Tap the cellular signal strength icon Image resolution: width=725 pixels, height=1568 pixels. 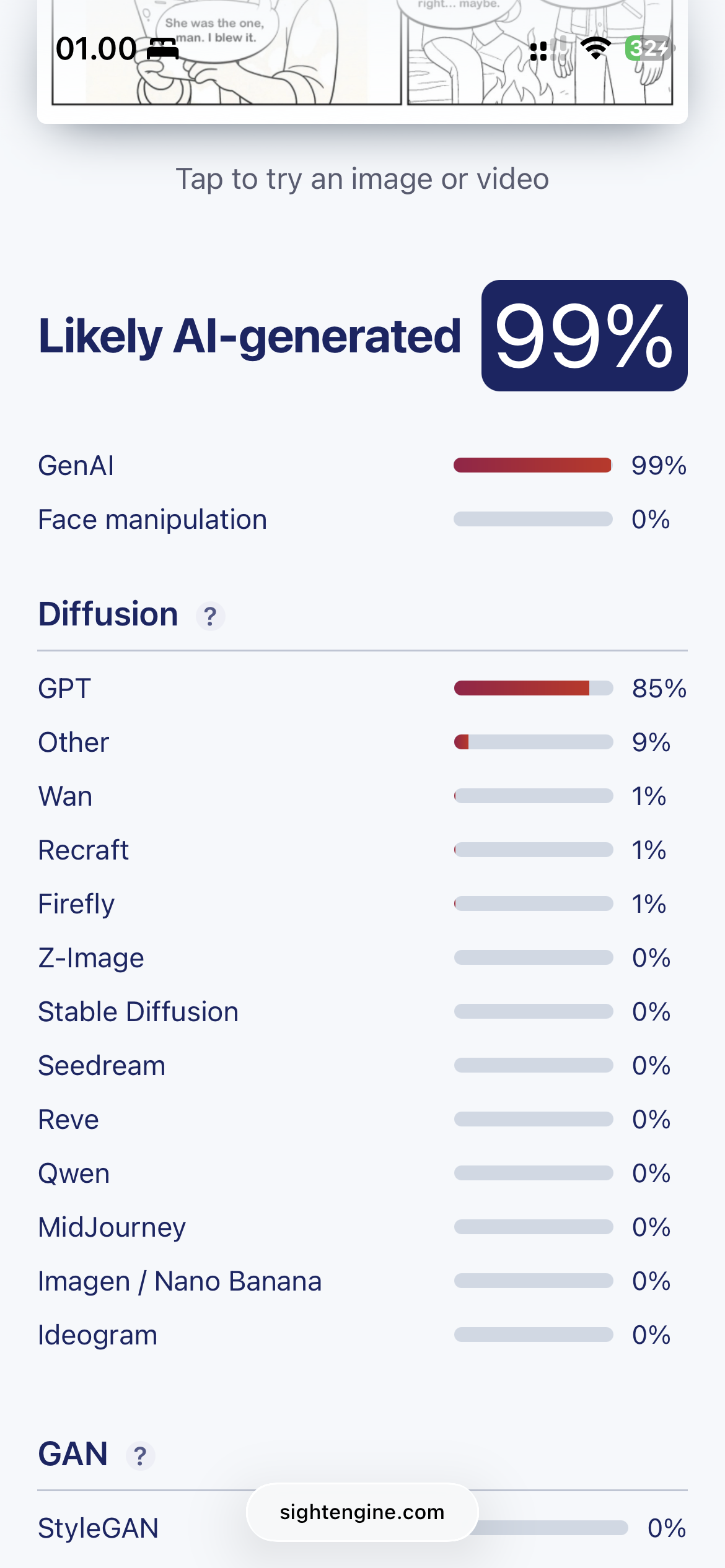click(548, 48)
